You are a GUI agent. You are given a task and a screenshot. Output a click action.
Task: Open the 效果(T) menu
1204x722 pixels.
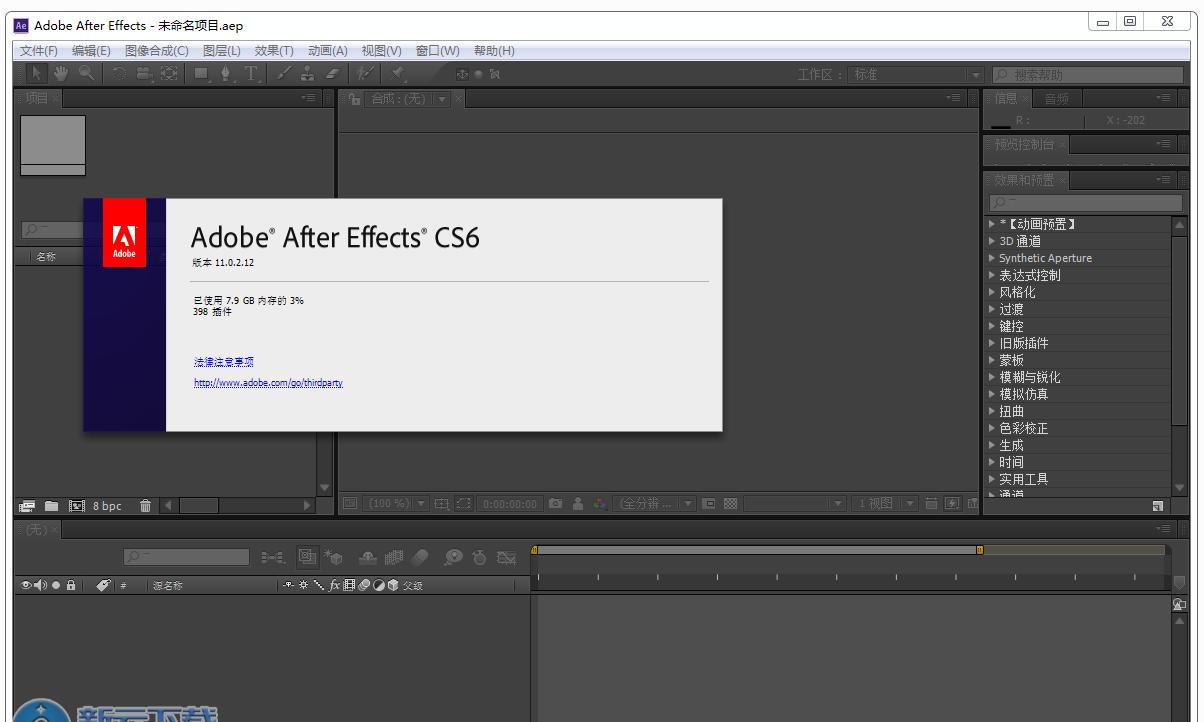coord(274,51)
